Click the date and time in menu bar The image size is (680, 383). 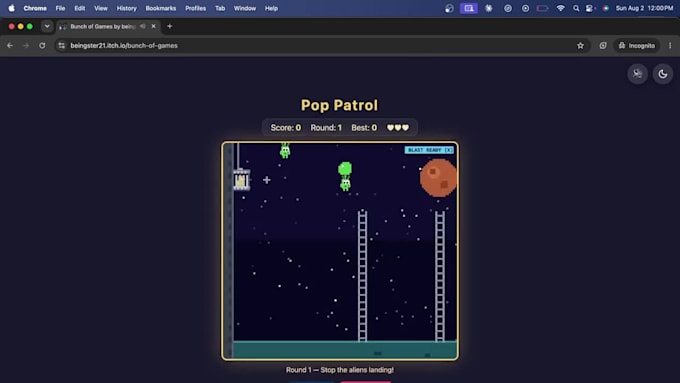(644, 8)
